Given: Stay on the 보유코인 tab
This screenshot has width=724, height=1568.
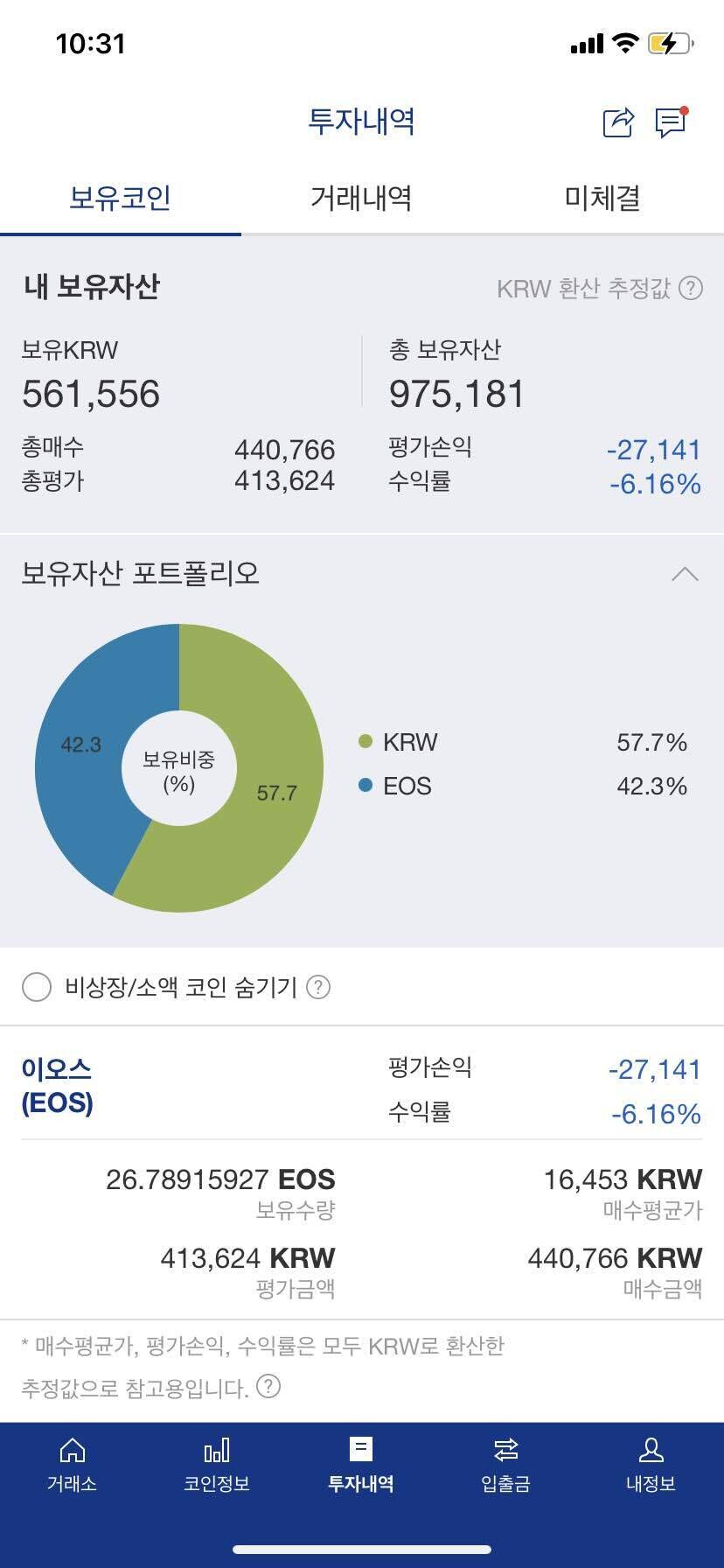Looking at the screenshot, I should coord(119,199).
